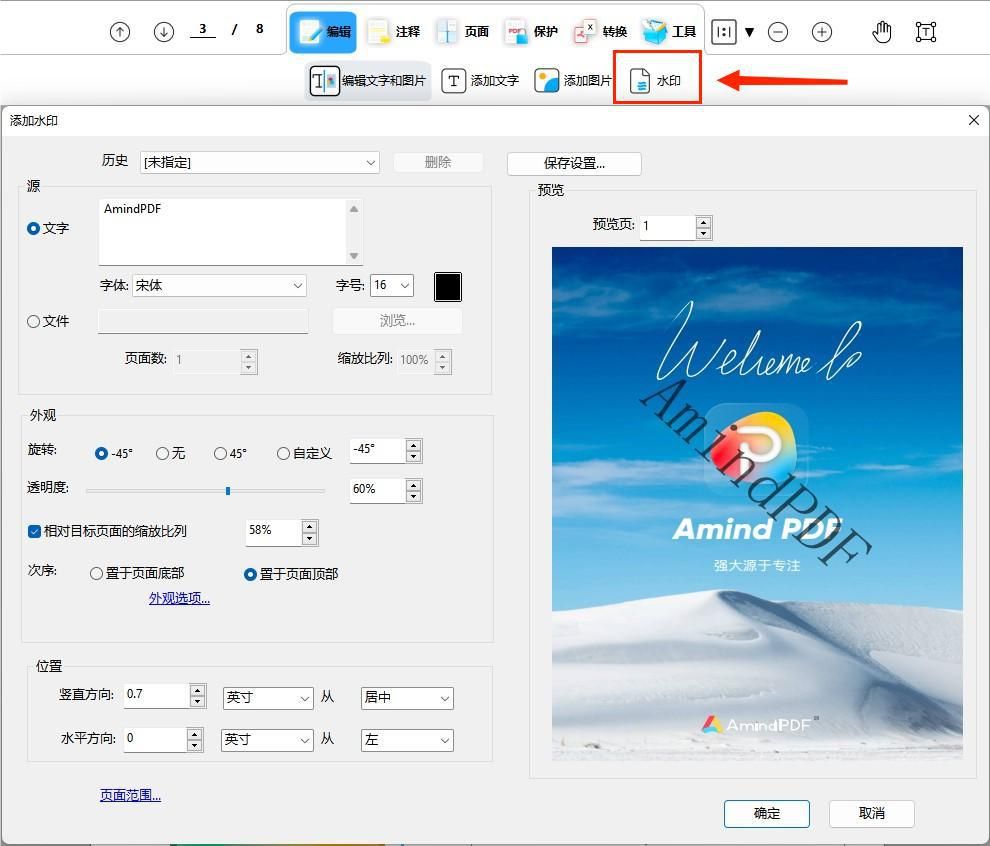990x846 pixels.
Task: Select -45° rotation radio button
Action: 101,453
